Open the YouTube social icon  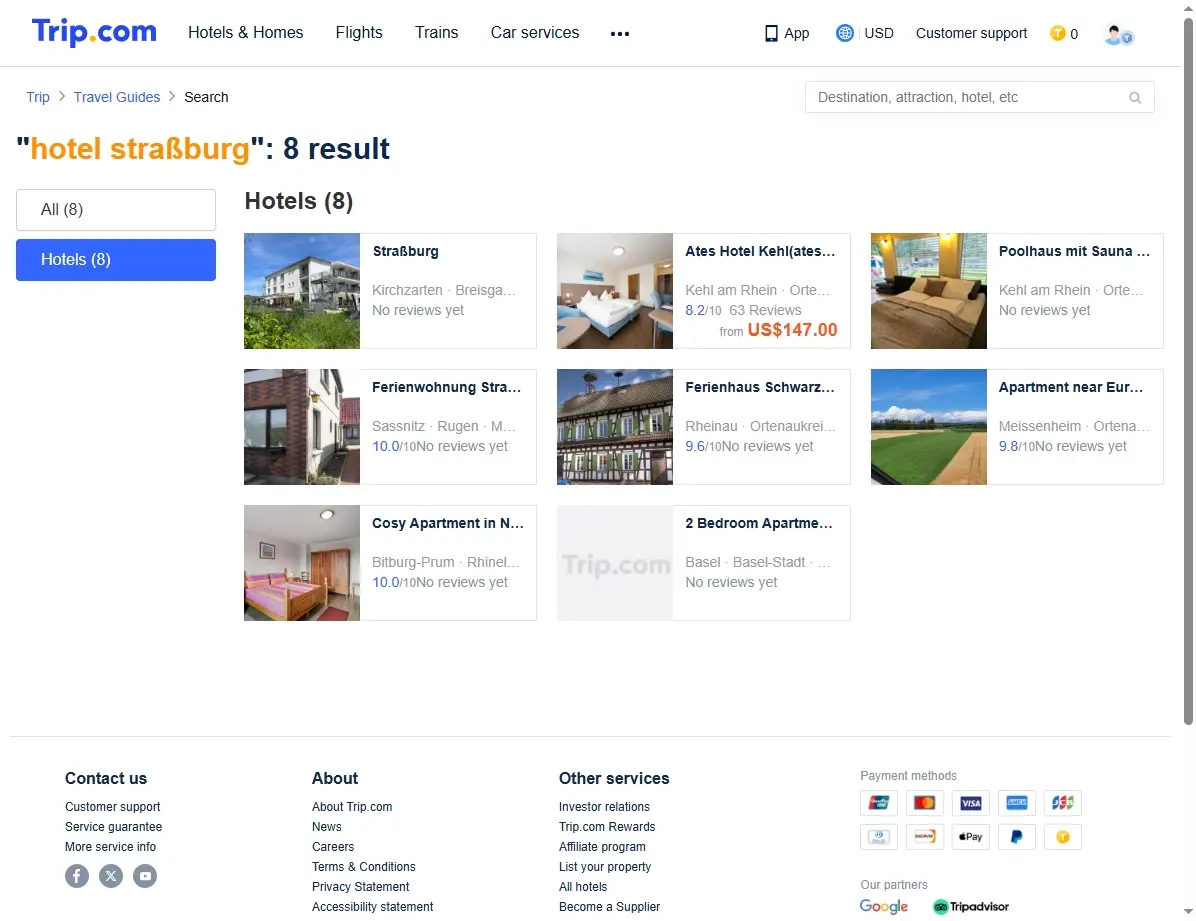(x=145, y=876)
